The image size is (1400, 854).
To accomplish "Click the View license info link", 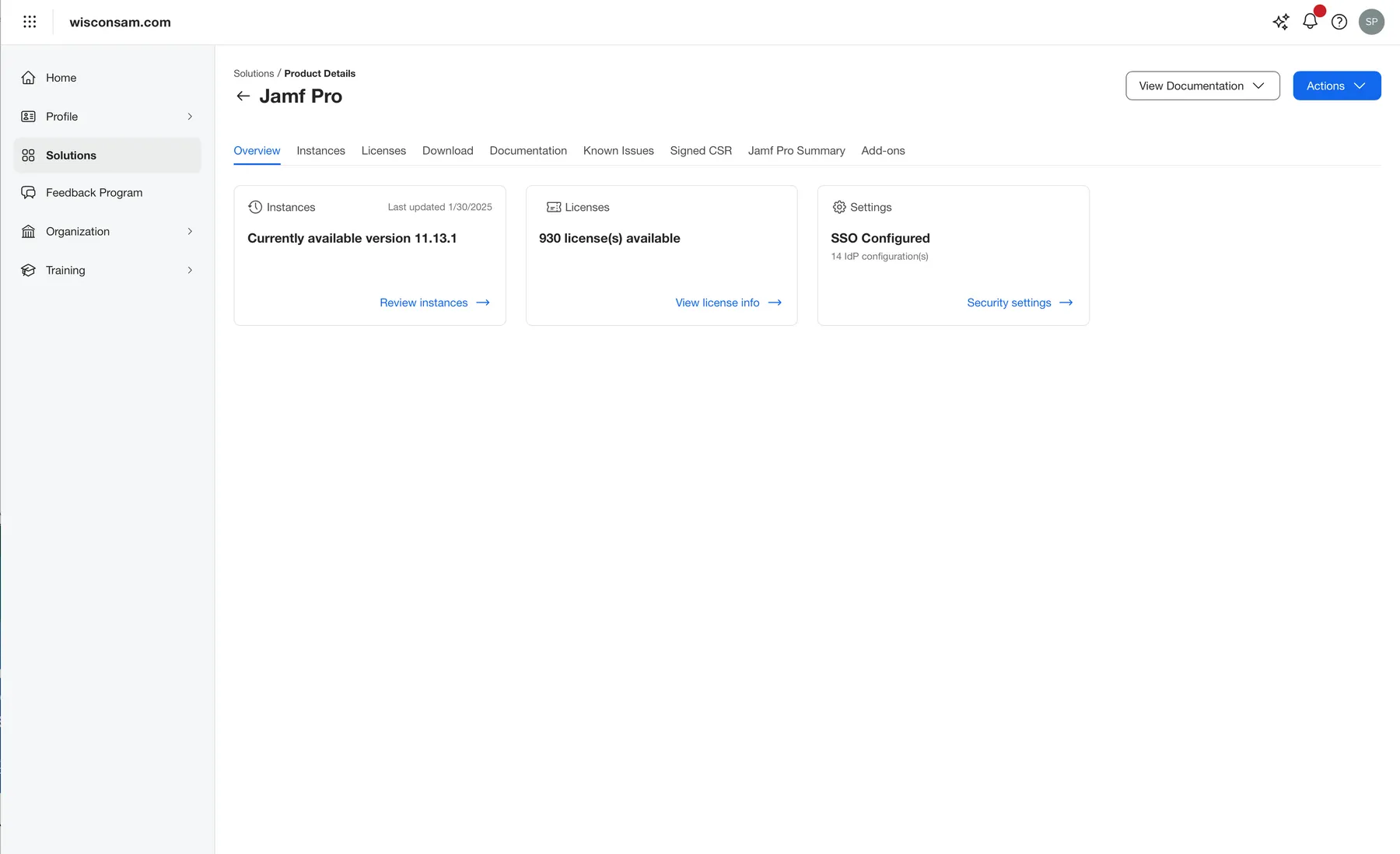I will 717,303.
